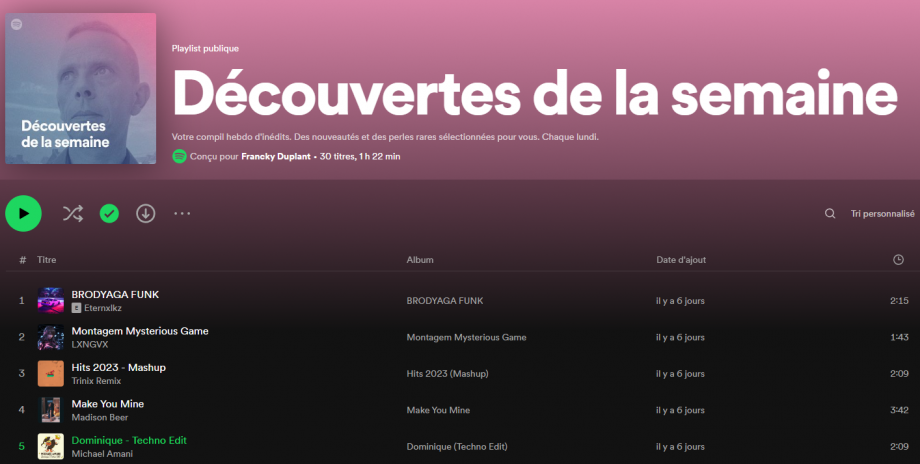Screen dimensions: 920x464
Task: Sort tracks by the Album column header
Action: [420, 259]
